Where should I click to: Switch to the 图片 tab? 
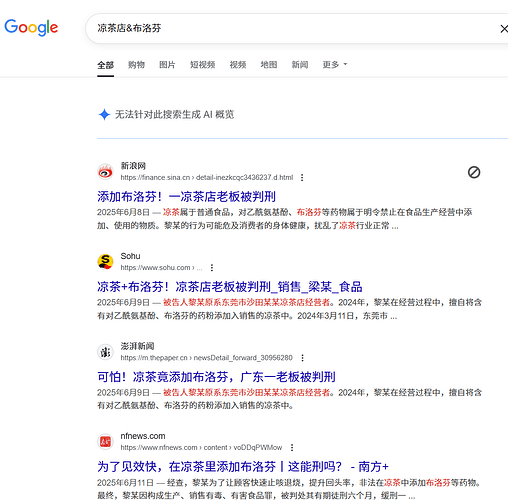(167, 65)
